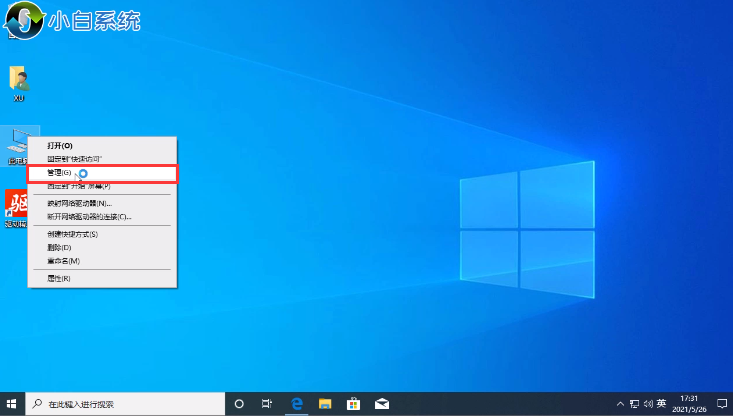Select 属性(R) from the context menu
Image resolution: width=733 pixels, height=416 pixels.
coord(59,278)
